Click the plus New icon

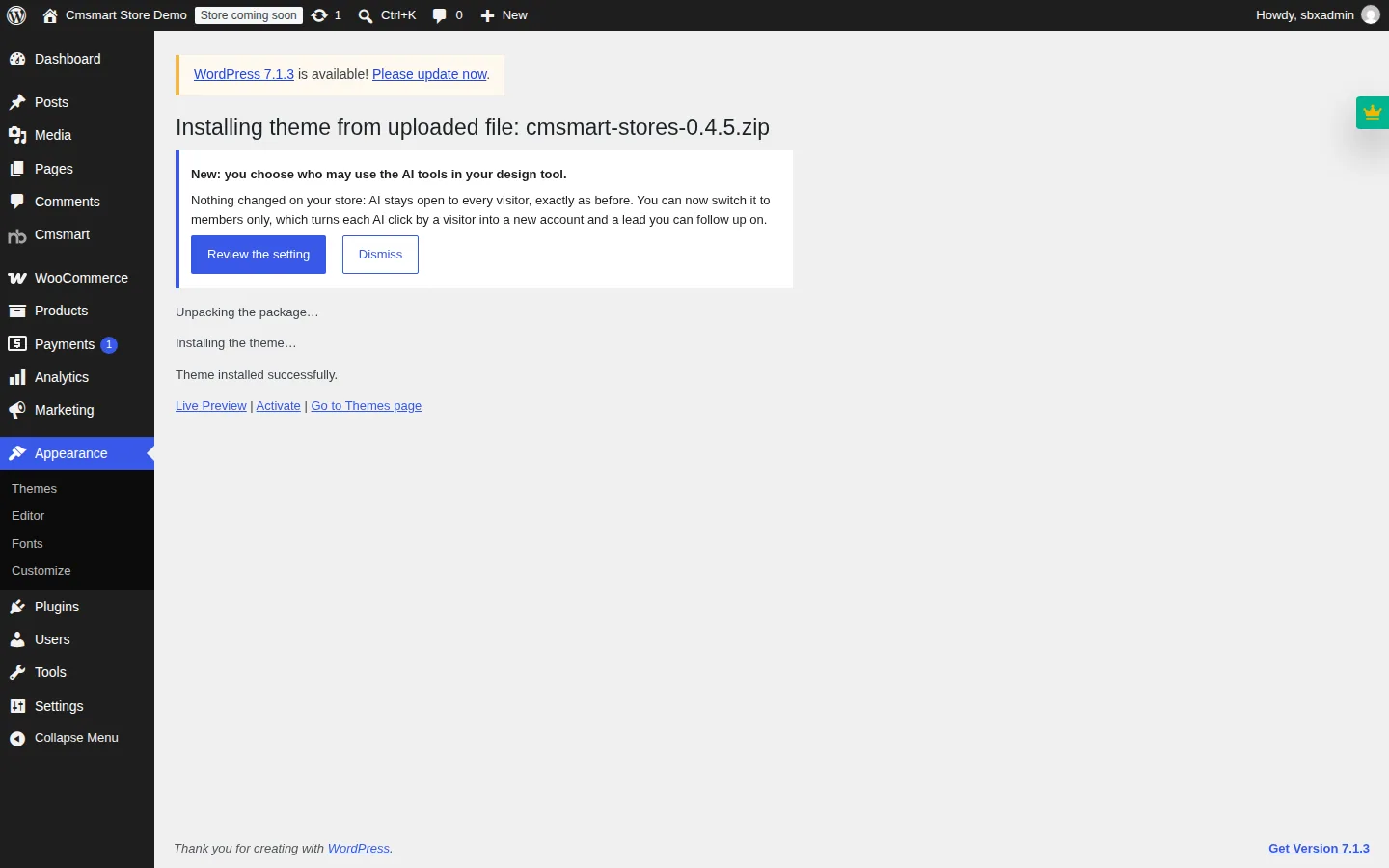[x=487, y=15]
